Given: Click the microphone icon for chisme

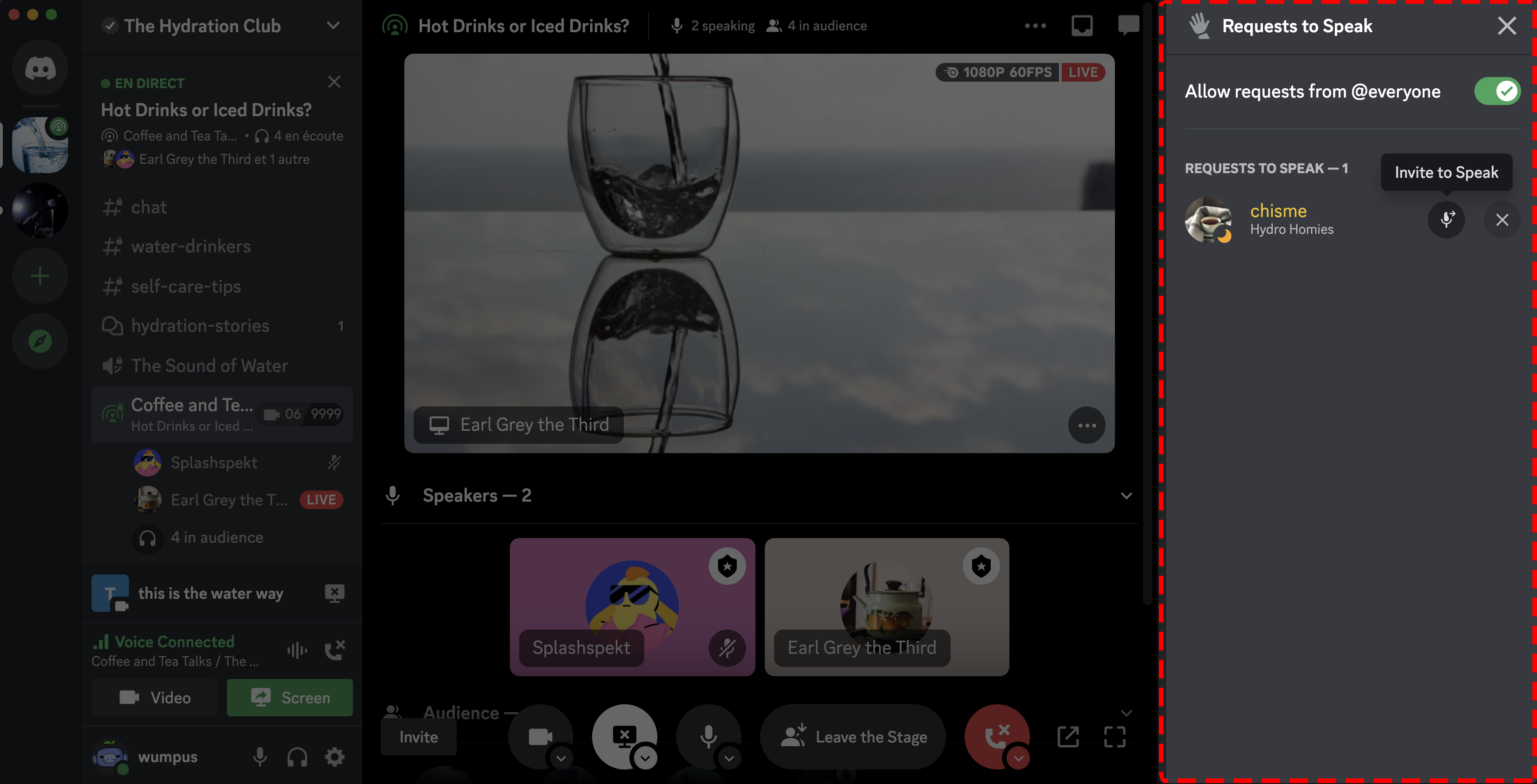Looking at the screenshot, I should click(x=1446, y=219).
